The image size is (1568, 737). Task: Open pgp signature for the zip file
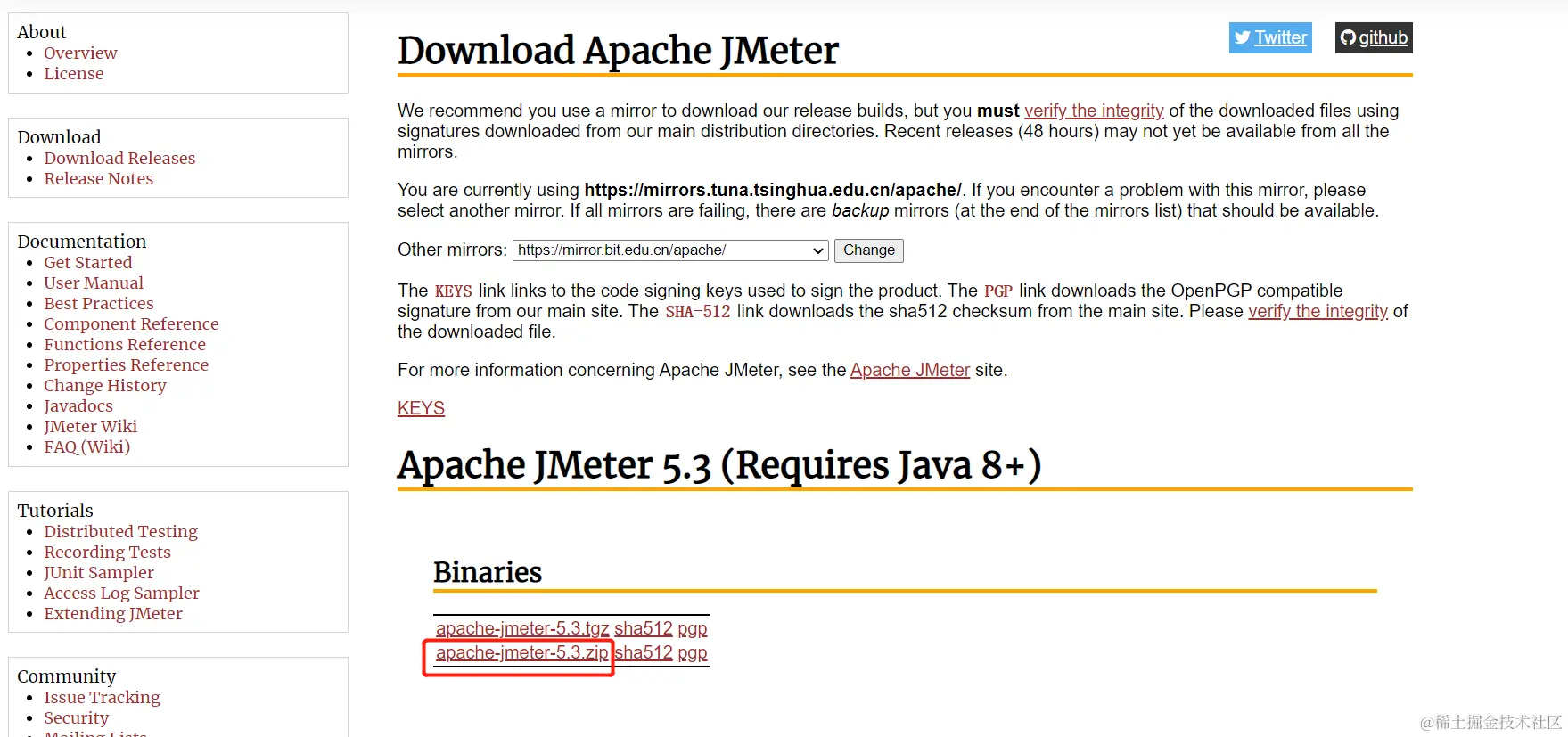click(693, 652)
